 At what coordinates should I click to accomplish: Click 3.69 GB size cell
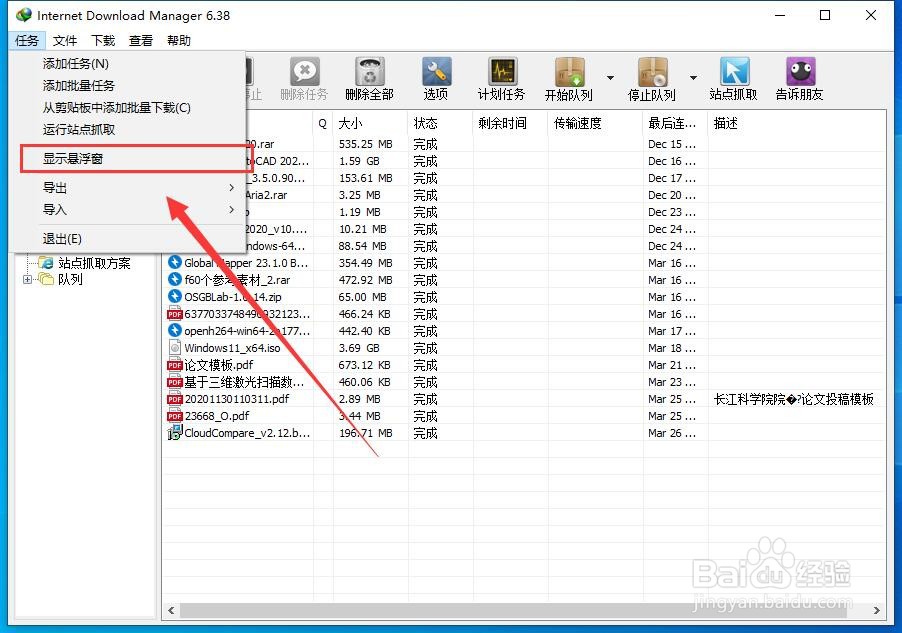click(x=360, y=348)
